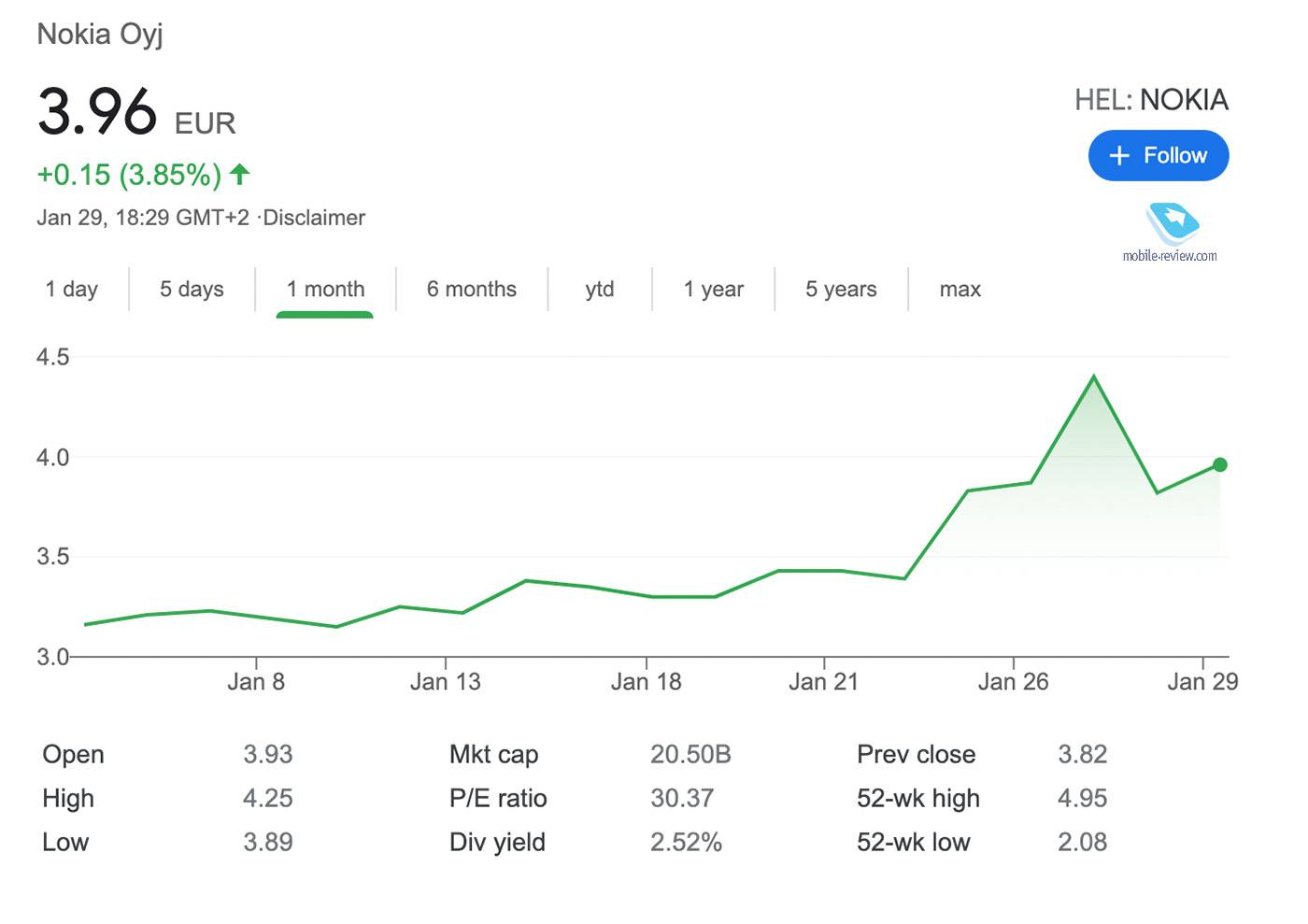This screenshot has width=1308, height=924.
Task: Click the 52-wk high label
Action: [x=918, y=799]
